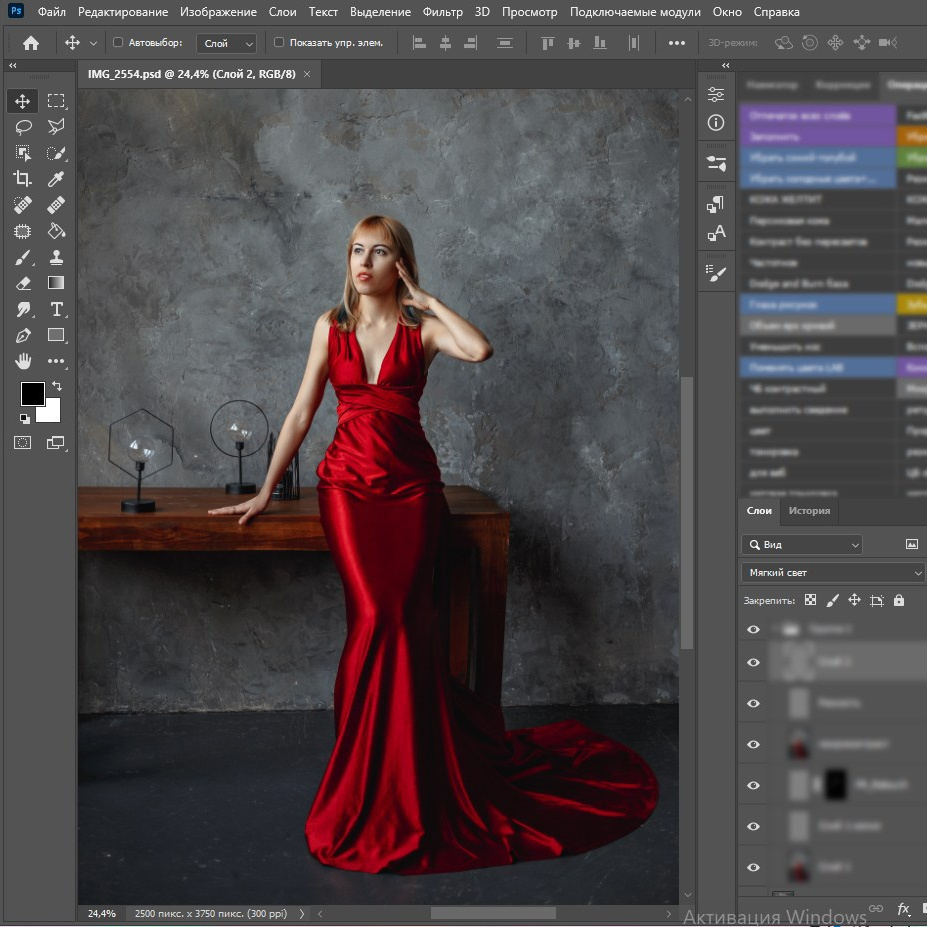Open the Фильтр menu
927x927 pixels.
[442, 12]
